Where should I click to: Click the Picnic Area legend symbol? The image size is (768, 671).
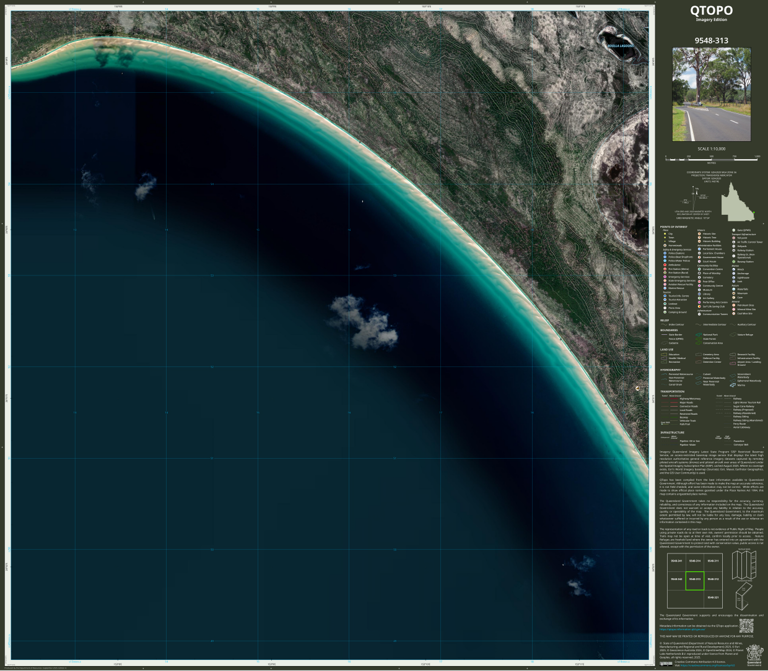coord(665,308)
